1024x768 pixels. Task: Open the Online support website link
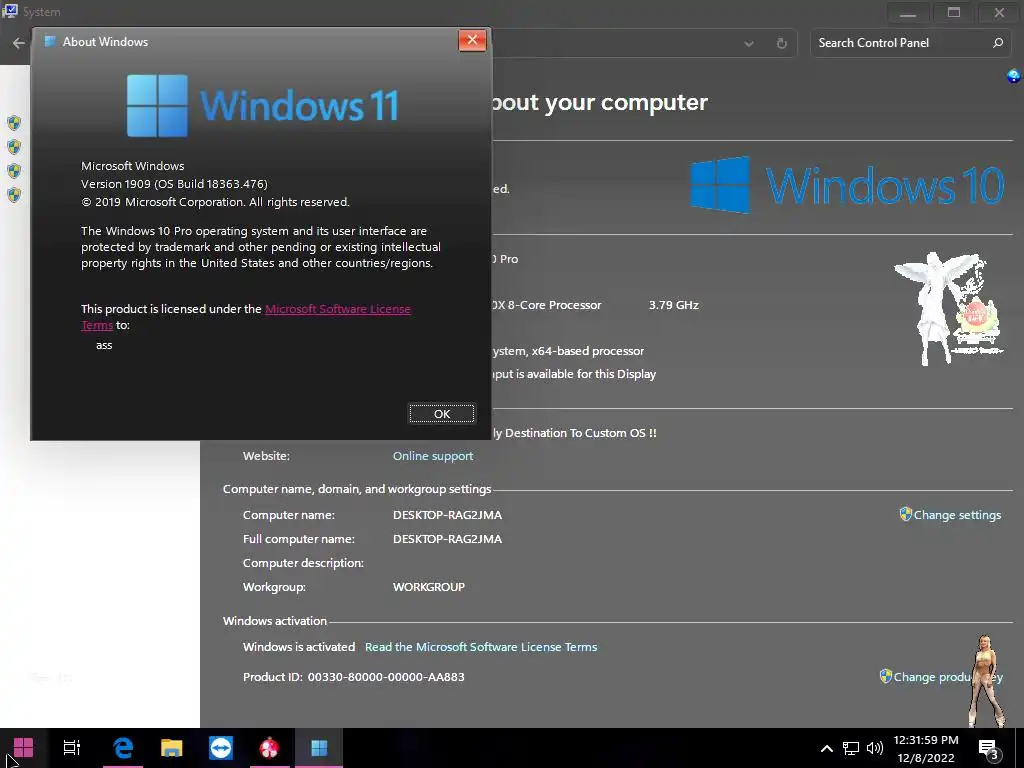[432, 456]
